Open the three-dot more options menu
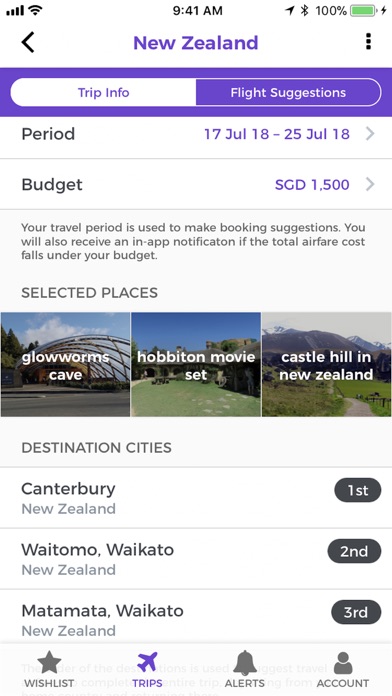The height and width of the screenshot is (696, 392). point(368,42)
